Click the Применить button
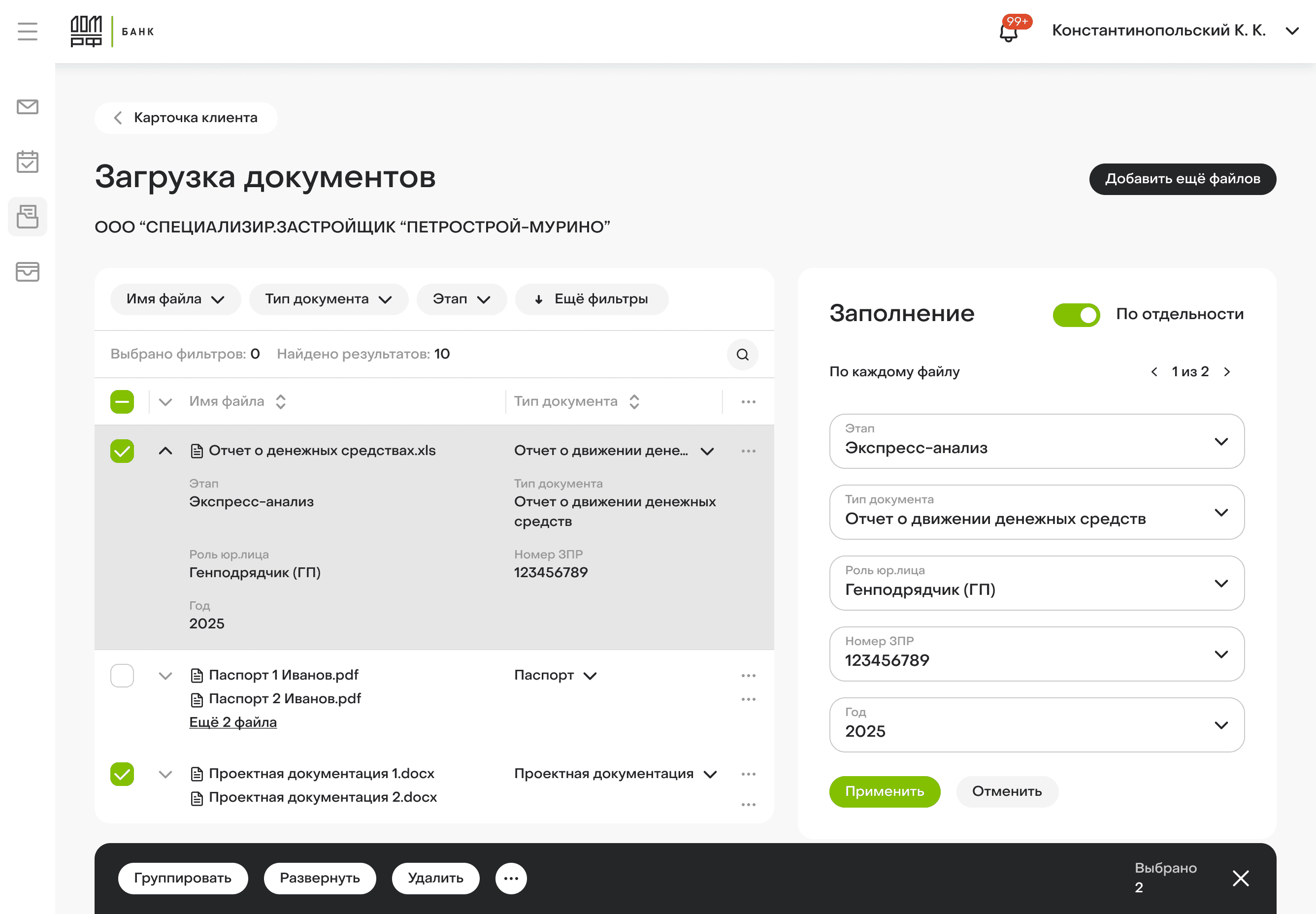This screenshot has width=1316, height=914. click(x=884, y=791)
